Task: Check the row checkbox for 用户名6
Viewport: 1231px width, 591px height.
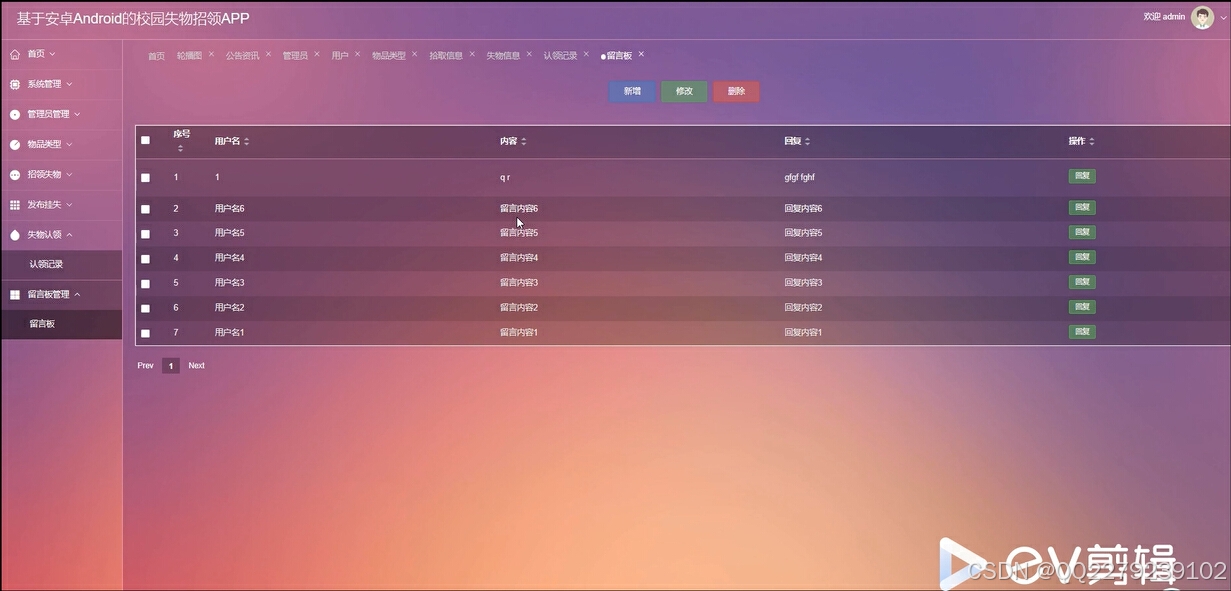Action: coord(145,207)
